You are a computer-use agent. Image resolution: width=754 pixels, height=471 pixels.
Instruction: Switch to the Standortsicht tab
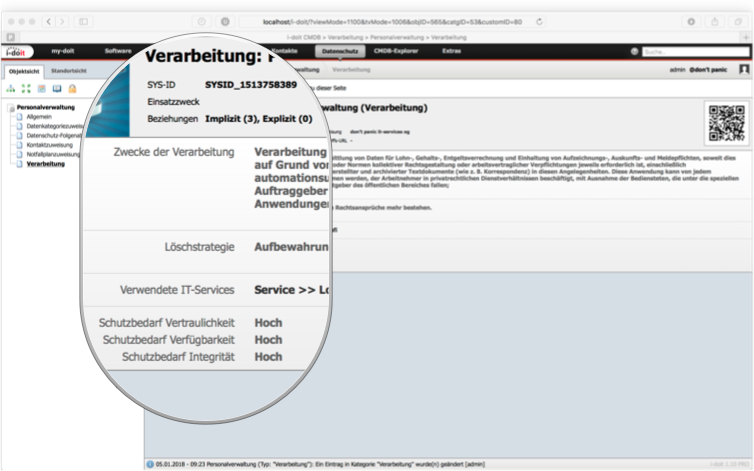[x=69, y=71]
